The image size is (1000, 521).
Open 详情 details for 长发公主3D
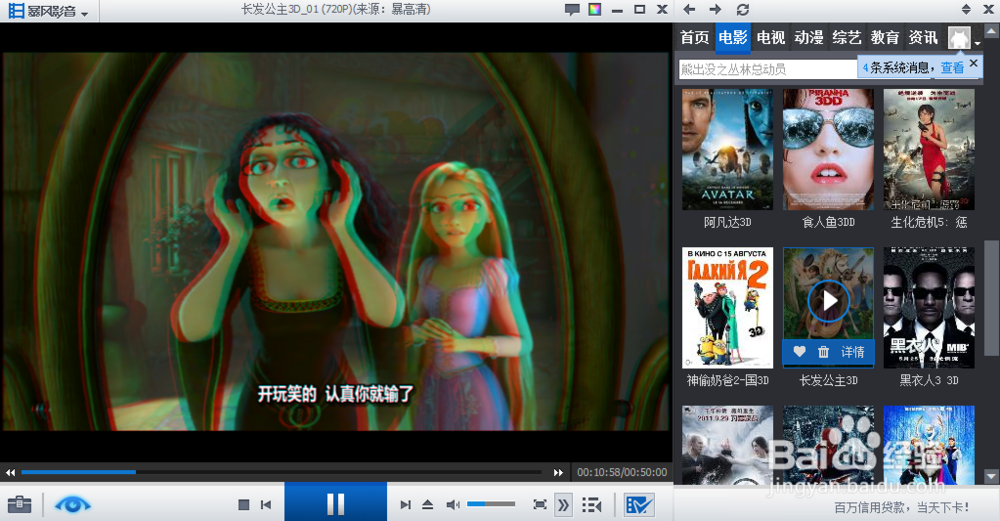pyautogui.click(x=852, y=352)
